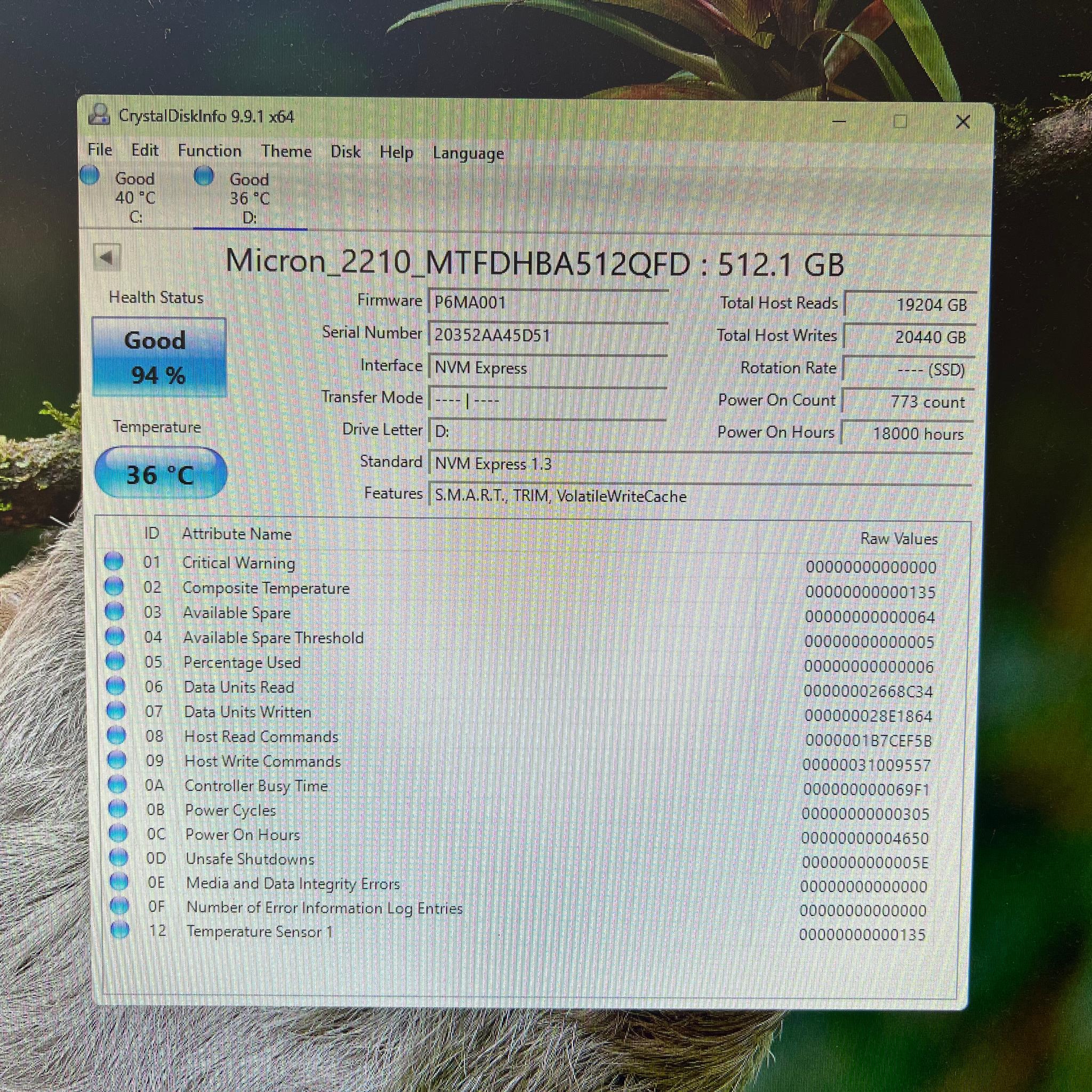The width and height of the screenshot is (1092, 1092).
Task: Click the C: drive blue status orb
Action: coord(90,176)
